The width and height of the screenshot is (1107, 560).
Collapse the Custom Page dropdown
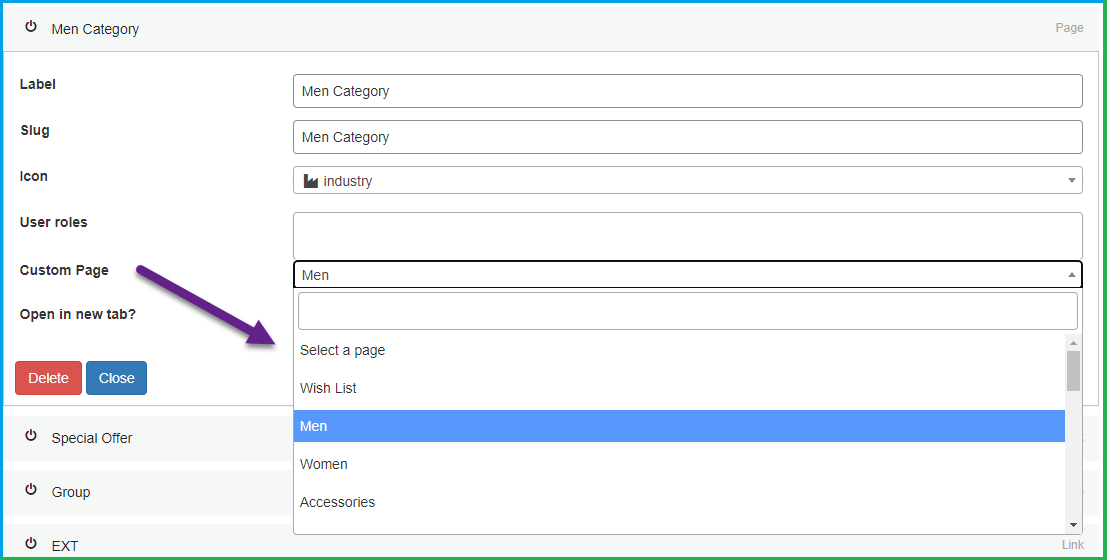point(1072,275)
